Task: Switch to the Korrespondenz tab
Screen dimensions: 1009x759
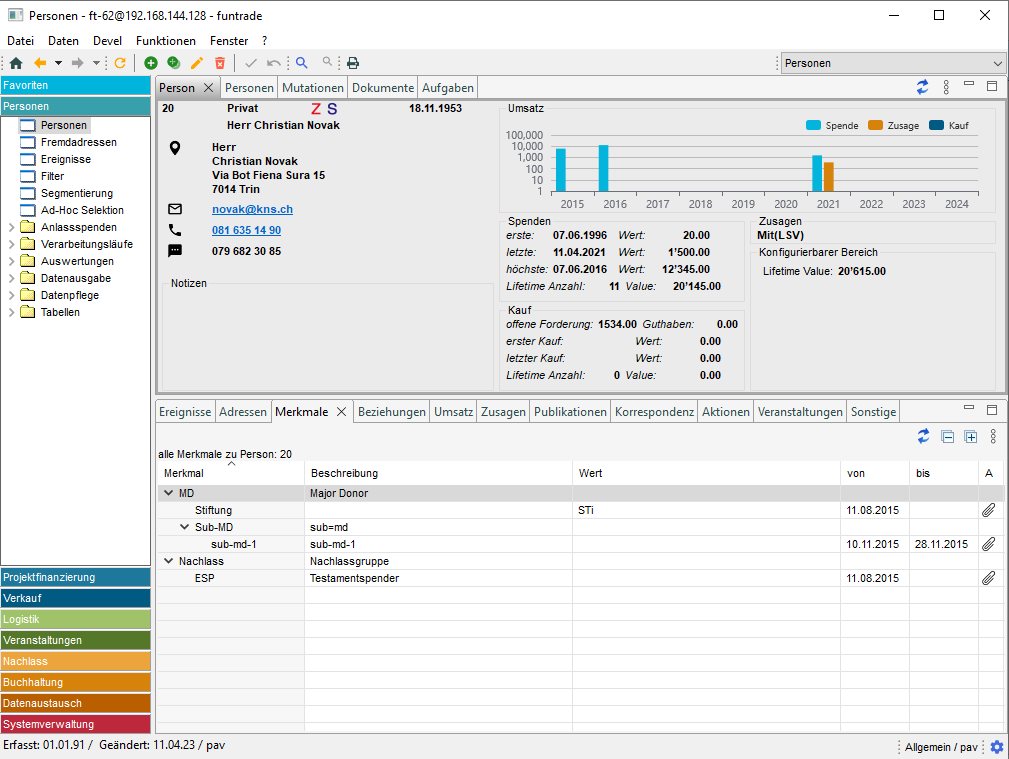Action: tap(654, 412)
